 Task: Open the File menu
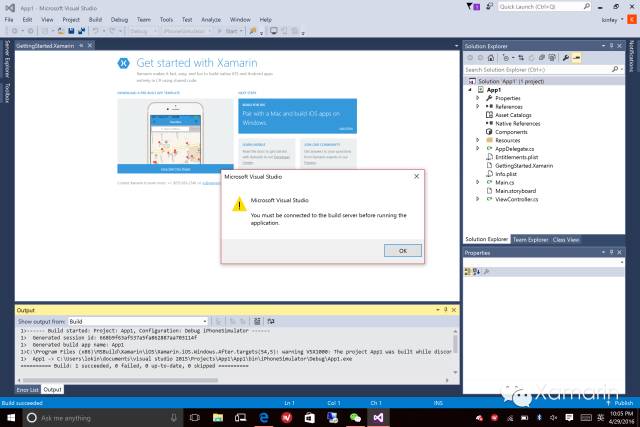pos(9,20)
